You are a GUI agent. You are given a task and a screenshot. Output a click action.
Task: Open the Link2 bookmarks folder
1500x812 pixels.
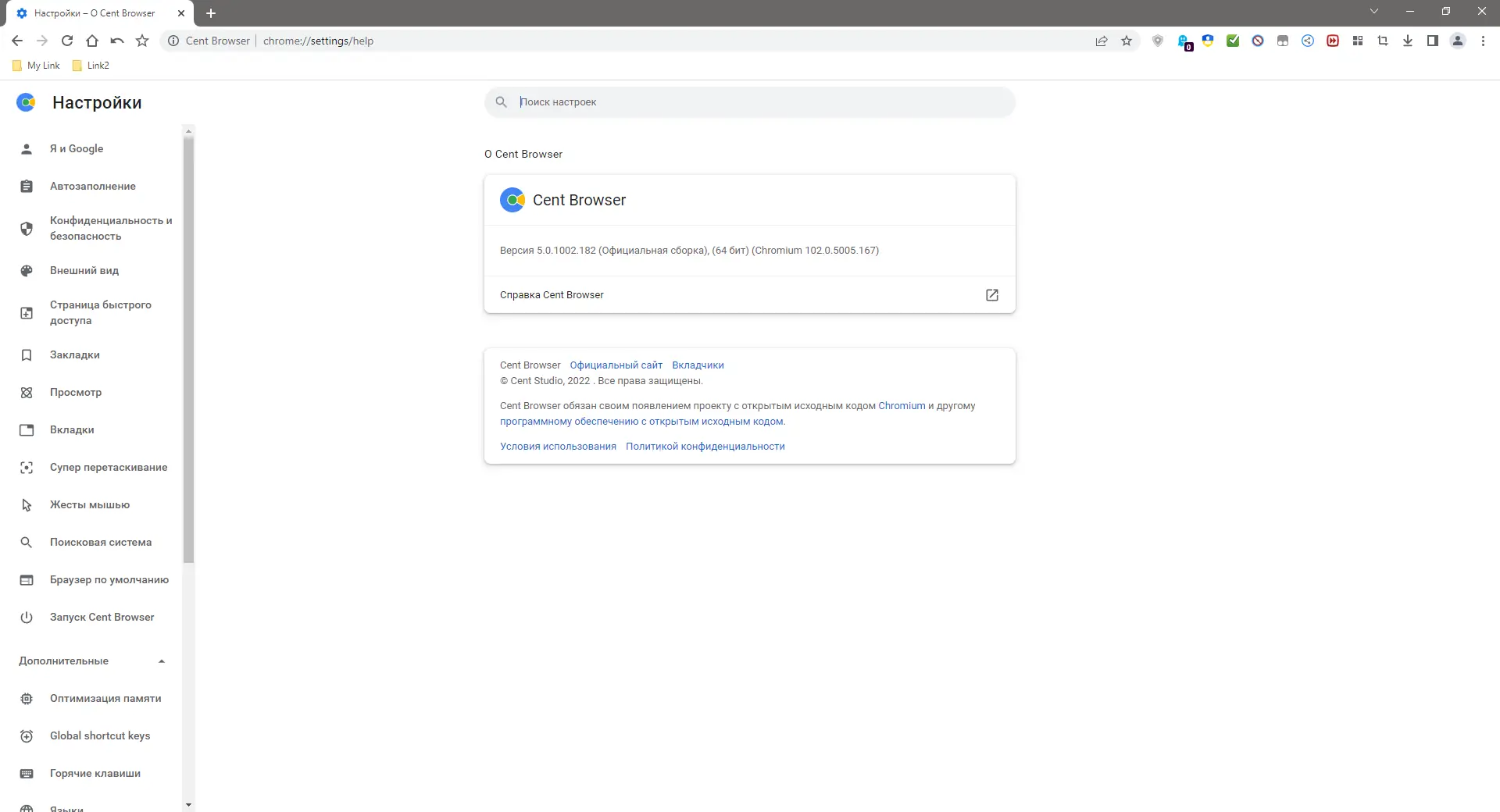coord(91,66)
